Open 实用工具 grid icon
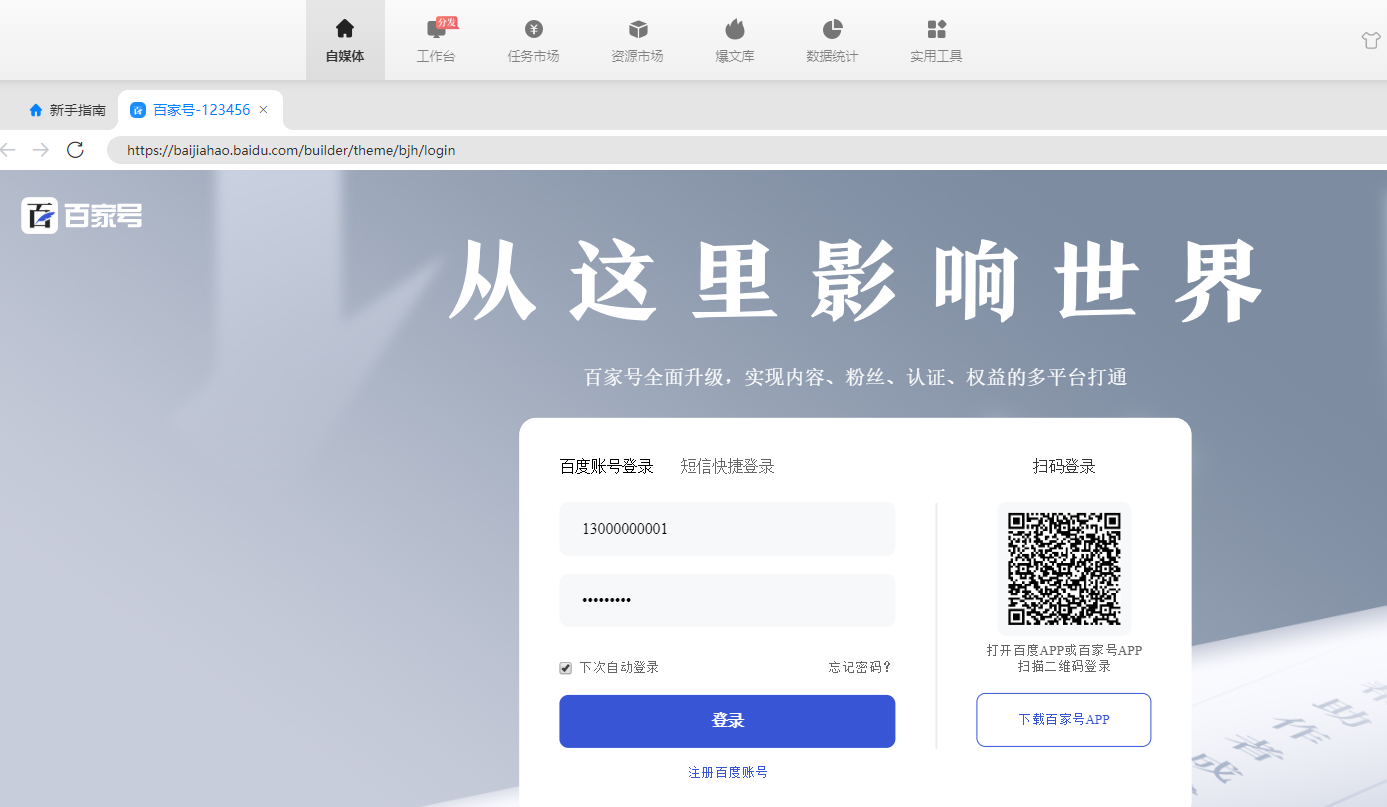1387x807 pixels. coord(936,29)
